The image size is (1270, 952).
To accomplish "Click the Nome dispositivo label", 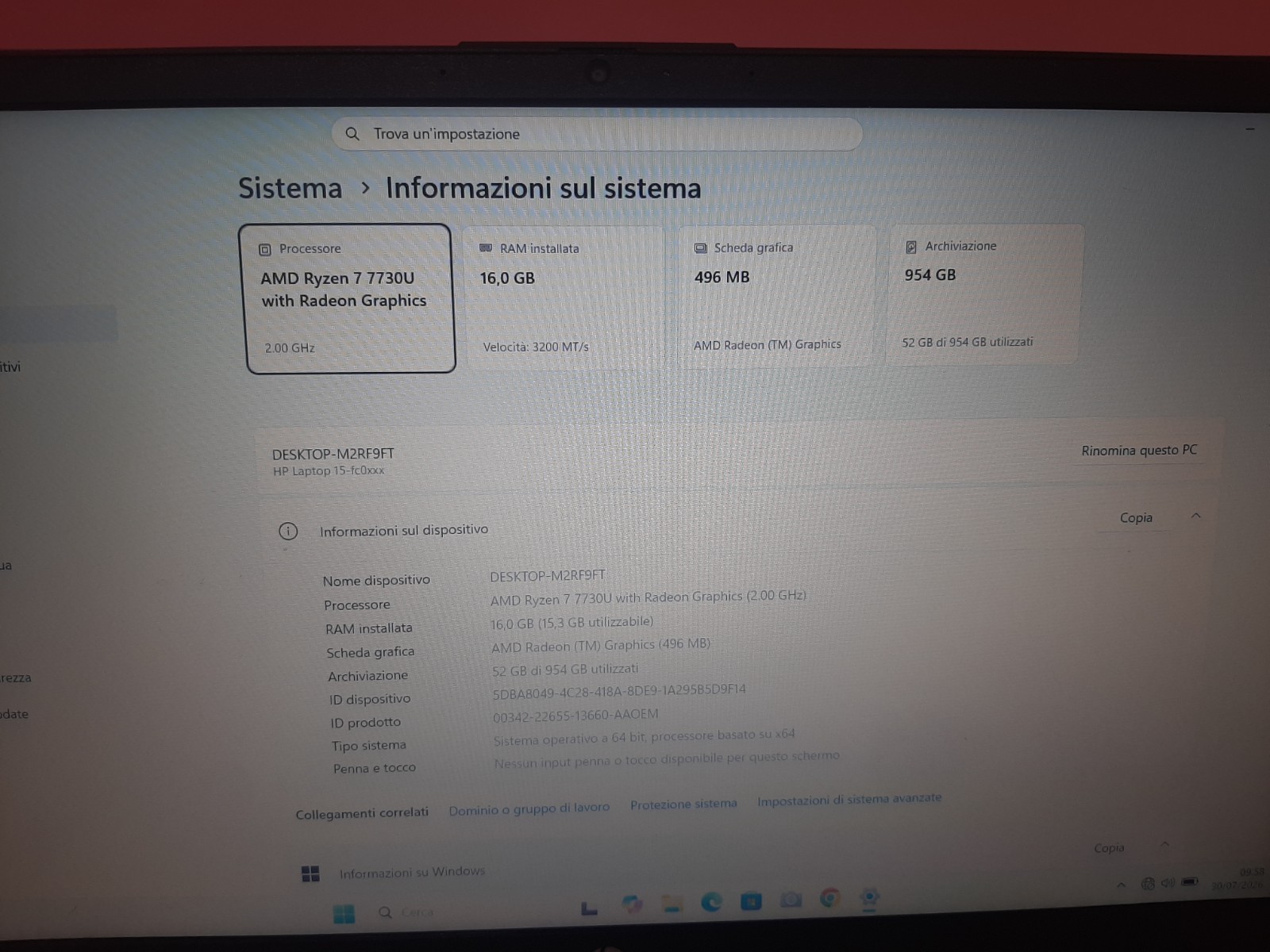I will click(x=376, y=580).
